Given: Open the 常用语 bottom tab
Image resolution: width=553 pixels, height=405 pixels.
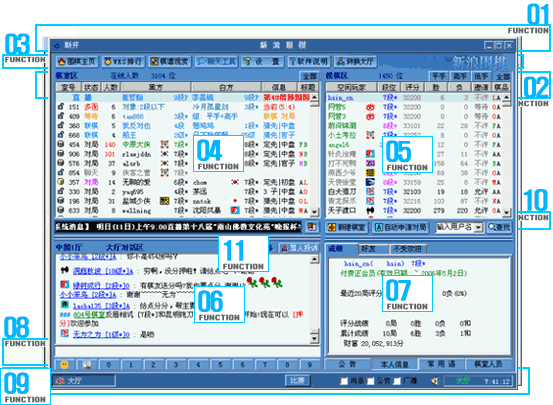Looking at the screenshot, I should [x=442, y=364].
